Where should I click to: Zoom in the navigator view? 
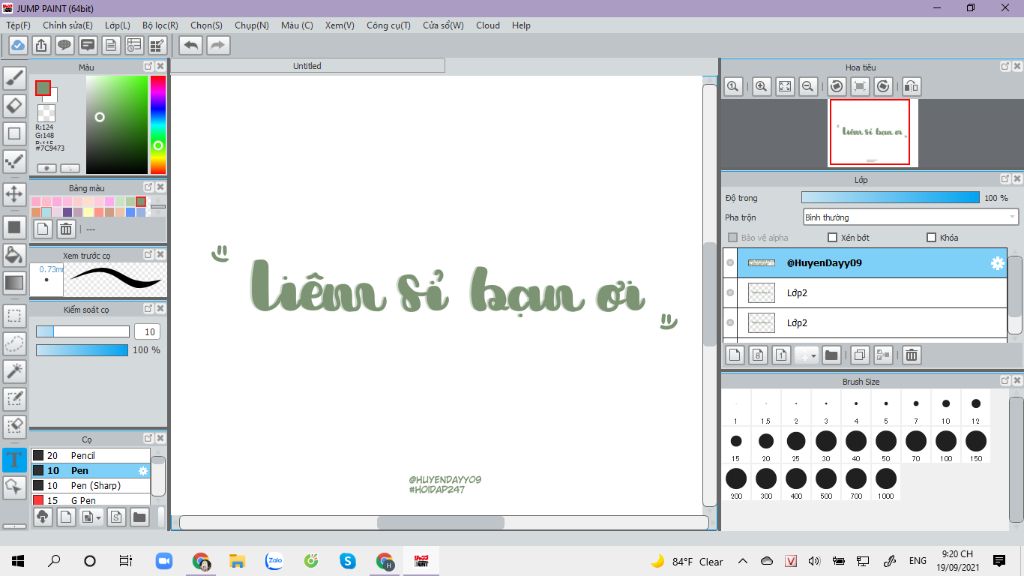761,86
